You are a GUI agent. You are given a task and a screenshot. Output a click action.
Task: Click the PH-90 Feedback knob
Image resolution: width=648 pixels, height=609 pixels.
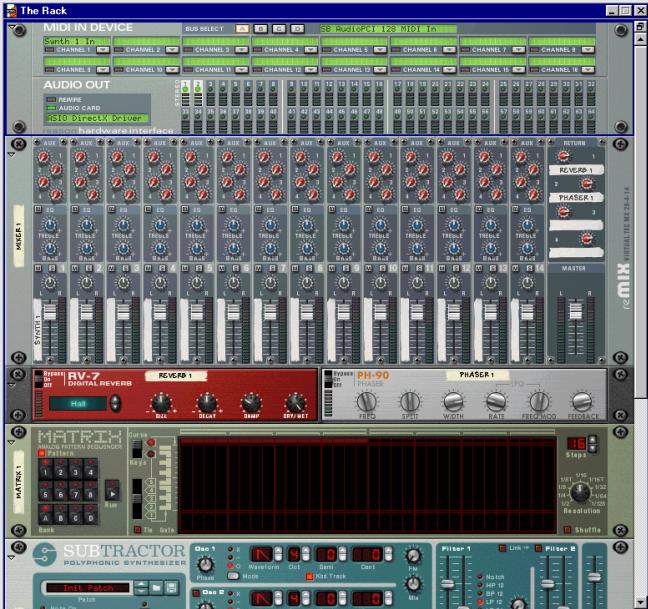click(x=582, y=401)
